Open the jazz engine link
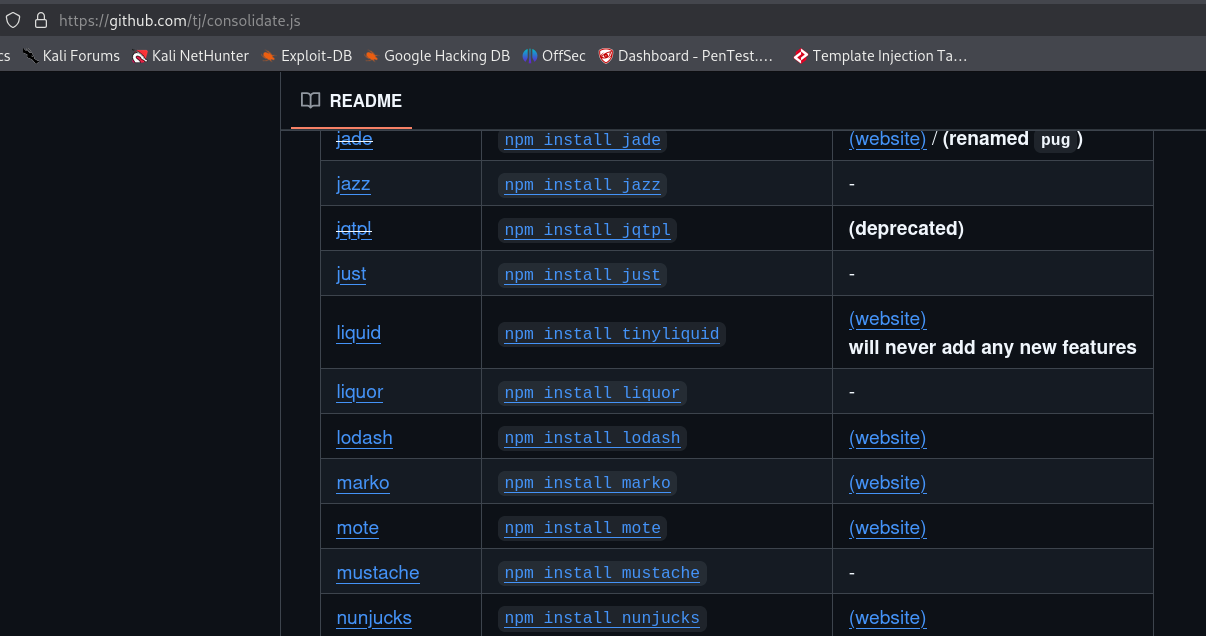Screen dimensions: 1206x636 click(353, 184)
